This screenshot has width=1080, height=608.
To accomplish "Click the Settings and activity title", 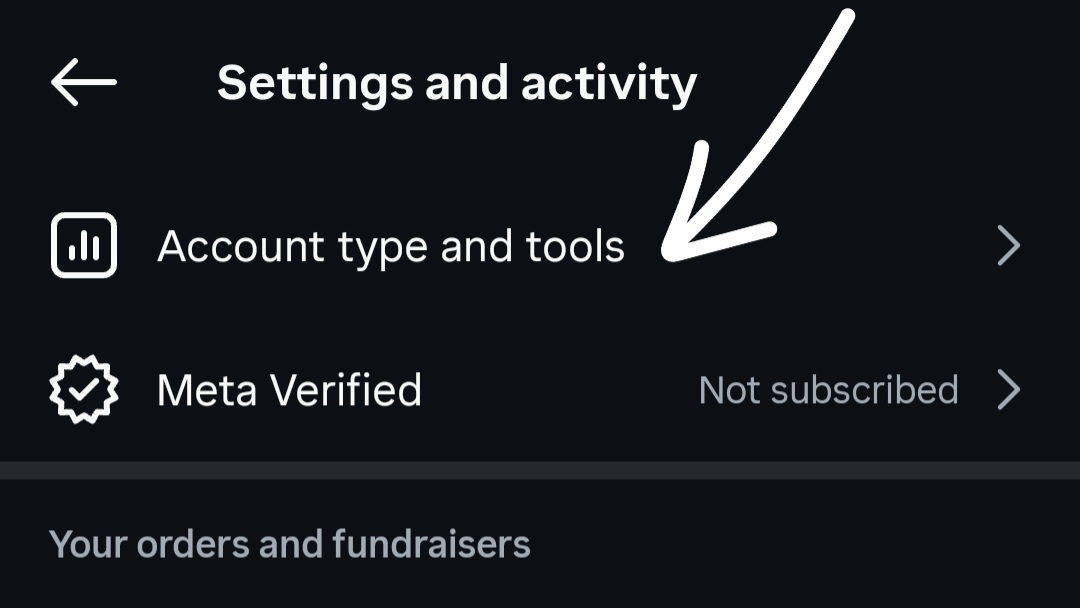I will (x=459, y=82).
